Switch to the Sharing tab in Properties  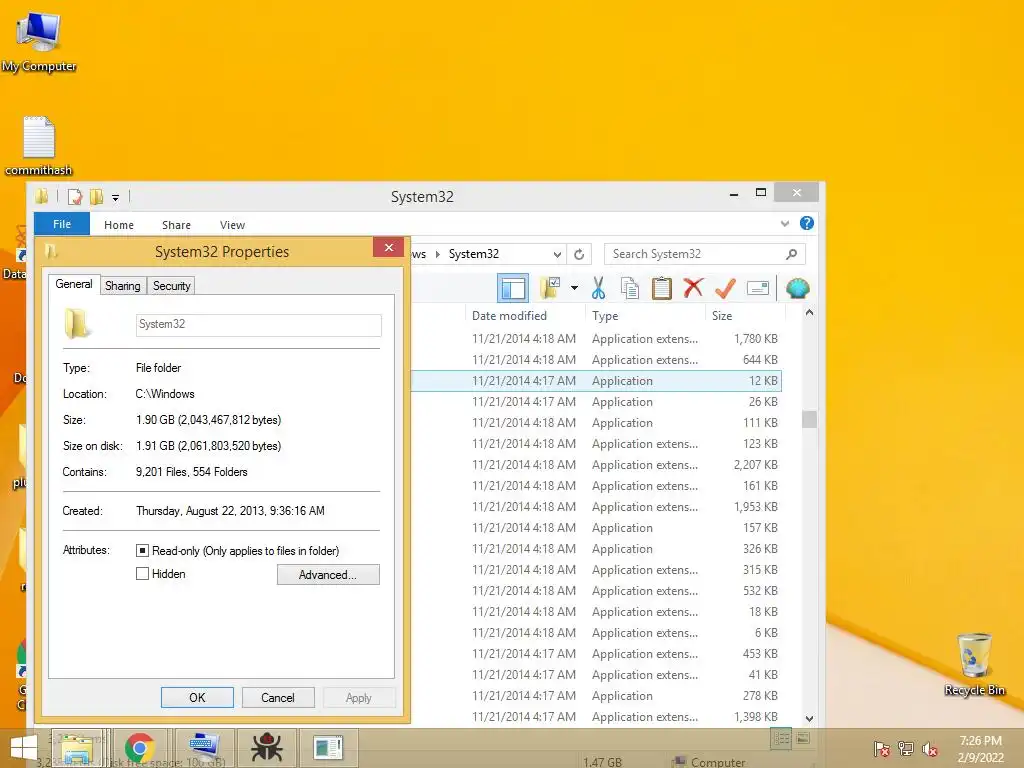click(x=123, y=285)
